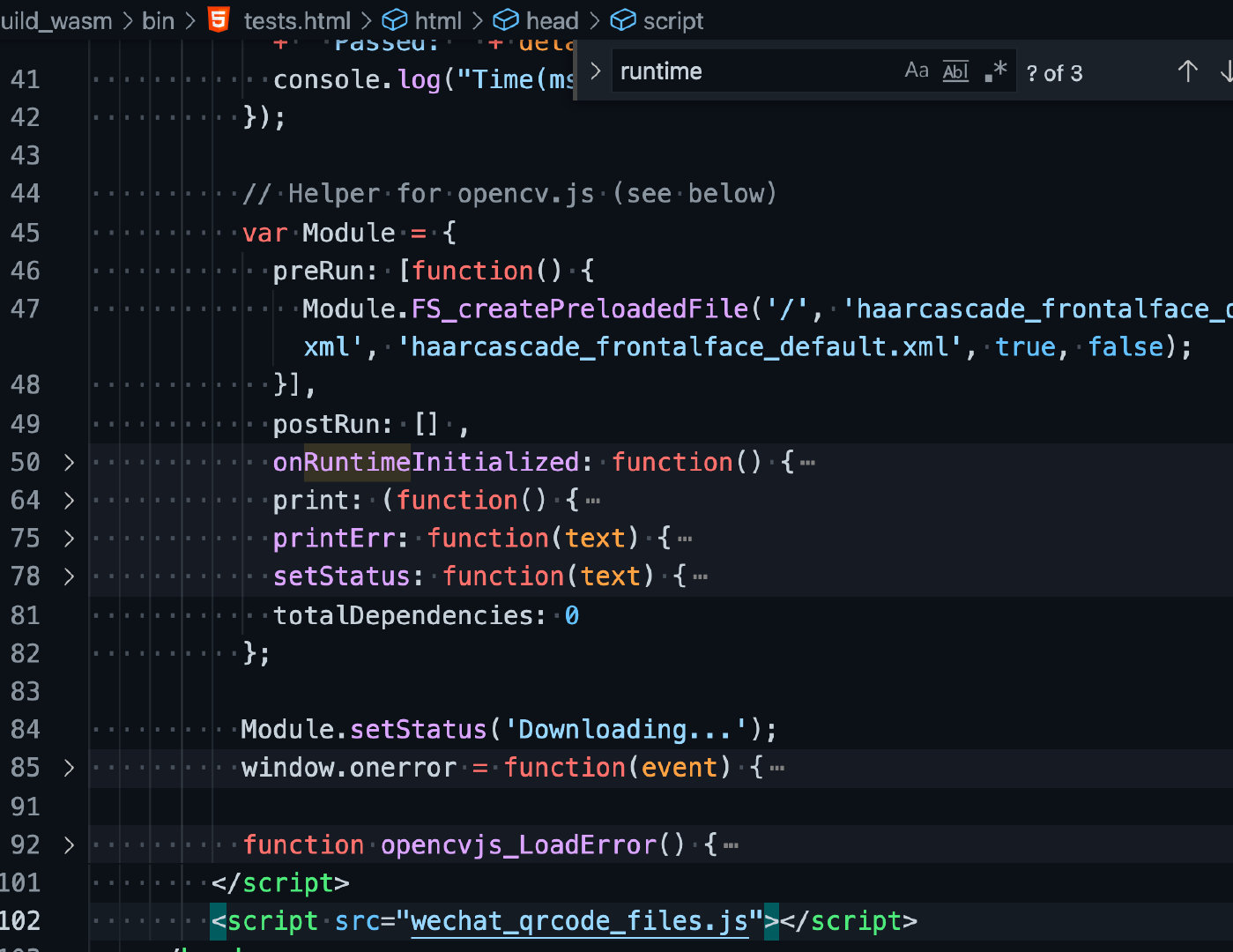The height and width of the screenshot is (952, 1233).
Task: Toggle Match Whole Word option
Action: click(955, 71)
